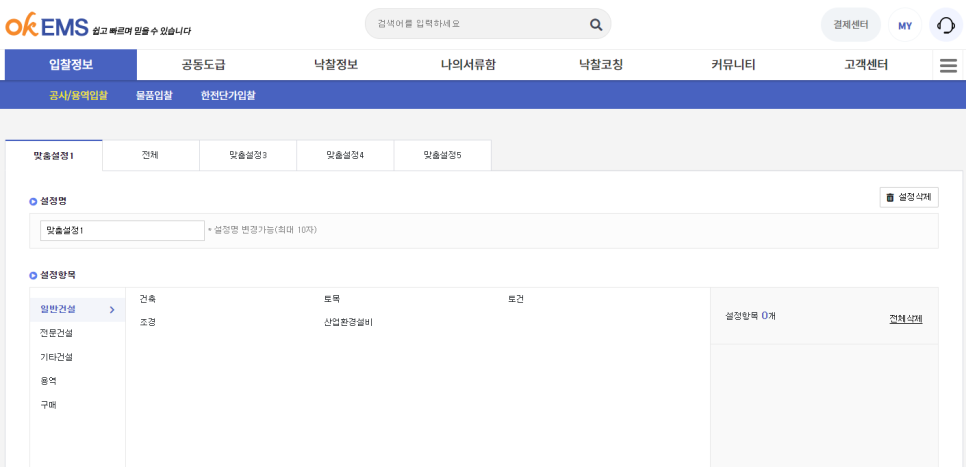Select the 물품입찰 submenu
The width and height of the screenshot is (966, 467).
point(154,95)
